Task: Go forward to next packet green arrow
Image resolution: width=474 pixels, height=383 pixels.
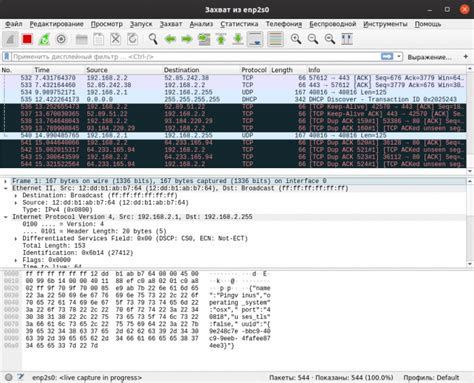Action: click(187, 39)
